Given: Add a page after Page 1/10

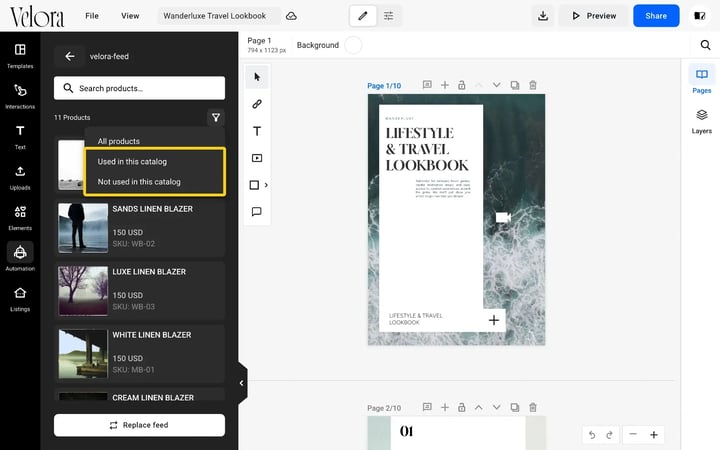Looking at the screenshot, I should coord(444,85).
